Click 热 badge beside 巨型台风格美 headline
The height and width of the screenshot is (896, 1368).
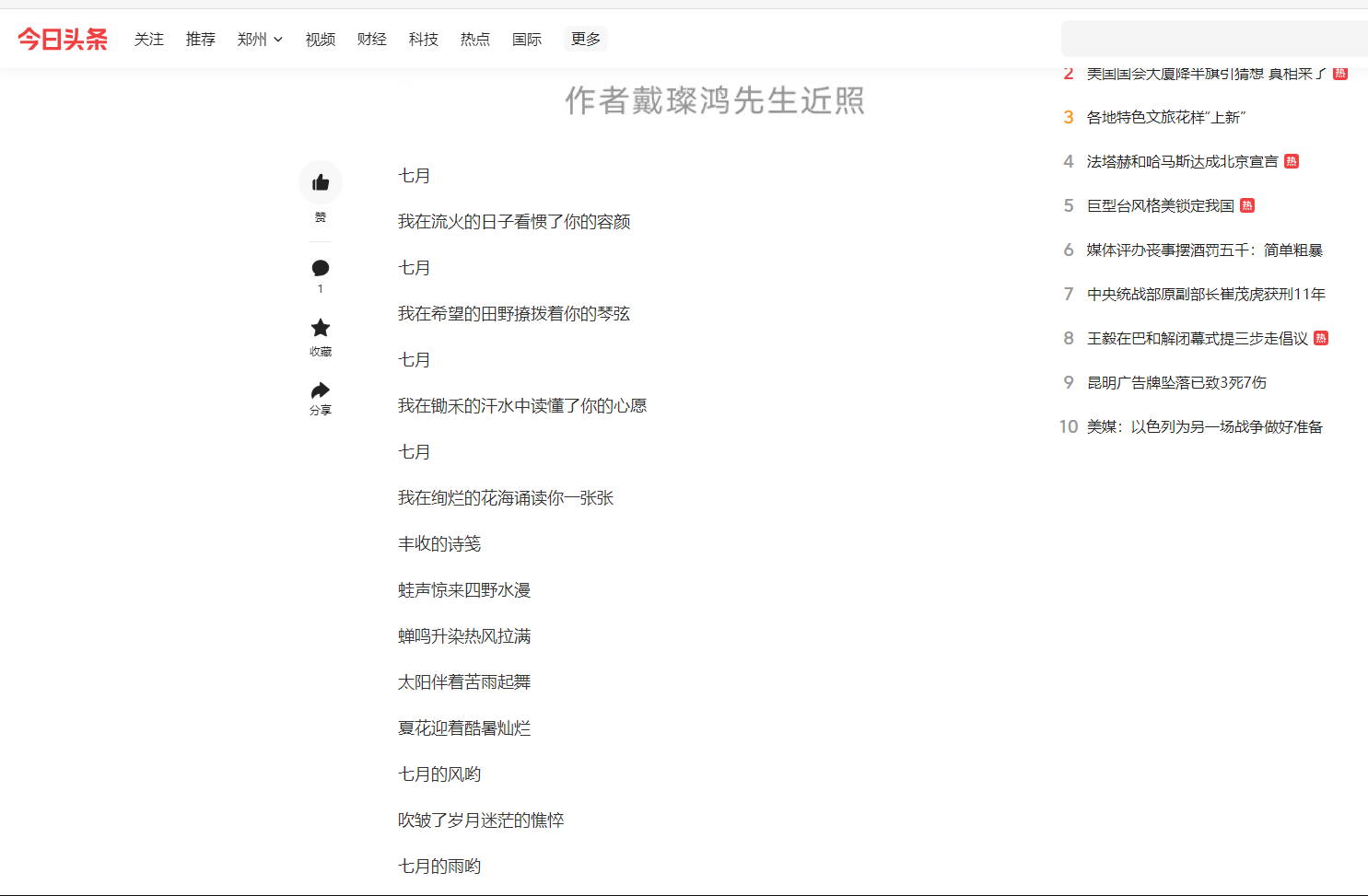pyautogui.click(x=1247, y=205)
